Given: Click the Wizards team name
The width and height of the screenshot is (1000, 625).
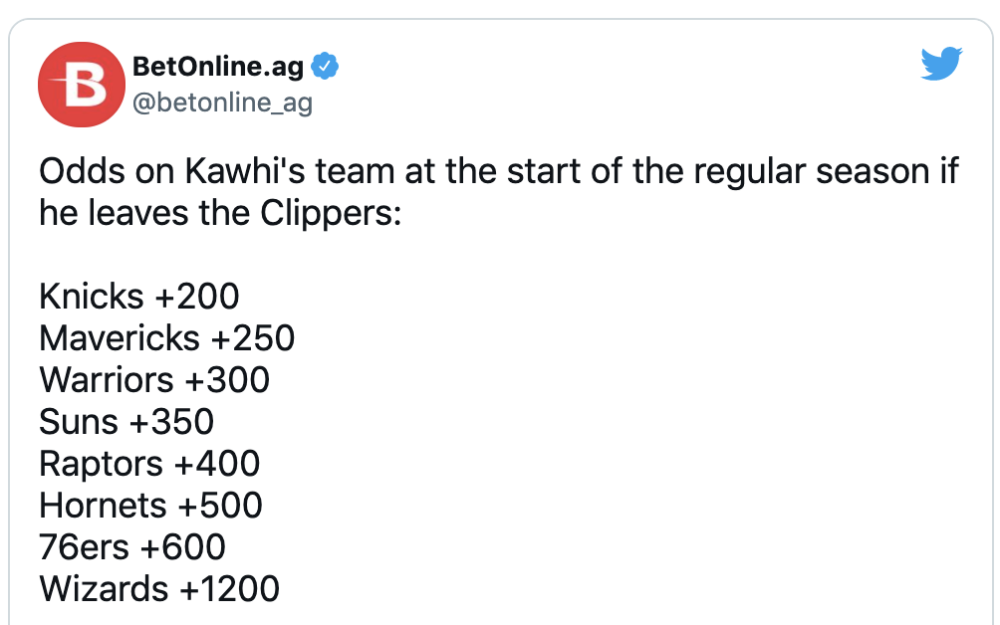Looking at the screenshot, I should point(104,589).
